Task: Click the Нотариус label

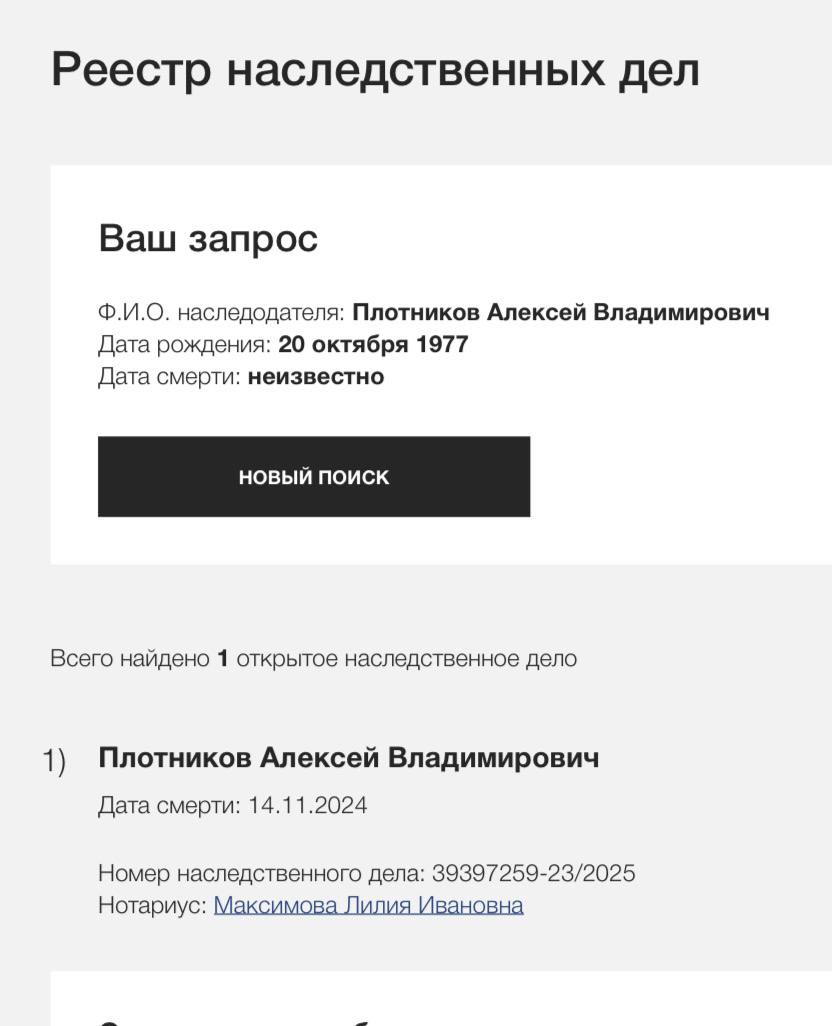Action: [152, 906]
